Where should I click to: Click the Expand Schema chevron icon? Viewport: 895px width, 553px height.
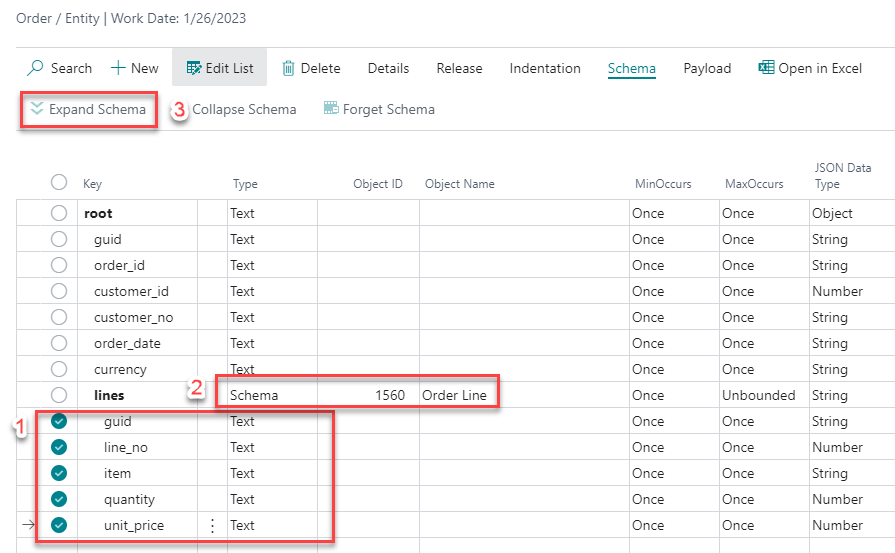tap(37, 108)
